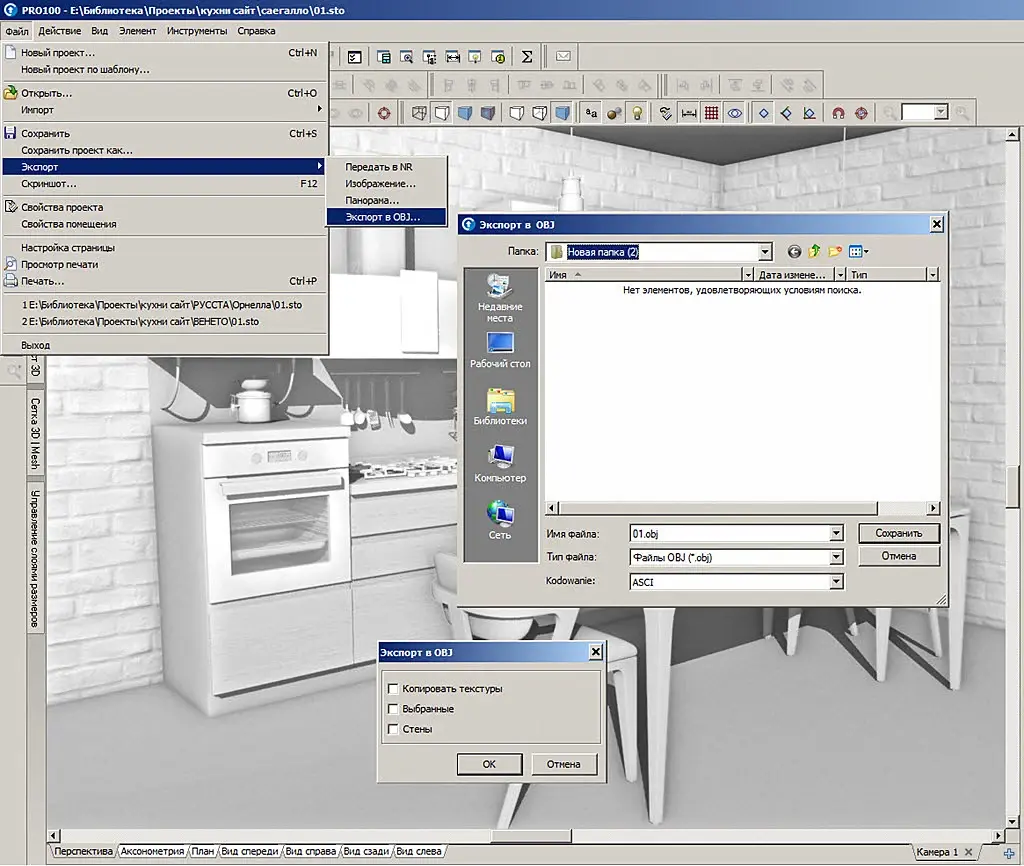Click the red target centering icon near magnet
The image size is (1024, 866).
coord(861,114)
